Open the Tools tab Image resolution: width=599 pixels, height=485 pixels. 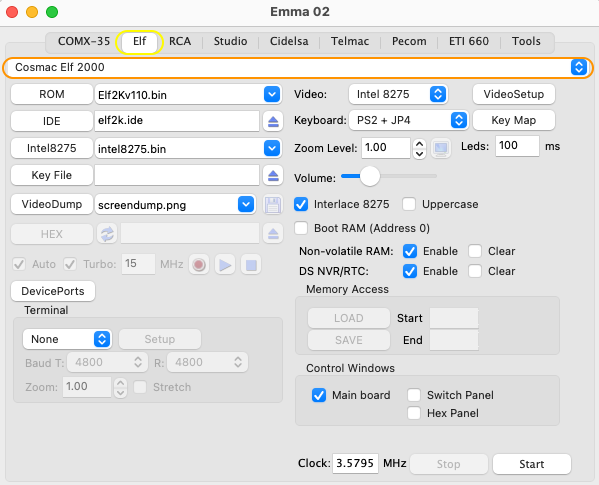point(526,41)
